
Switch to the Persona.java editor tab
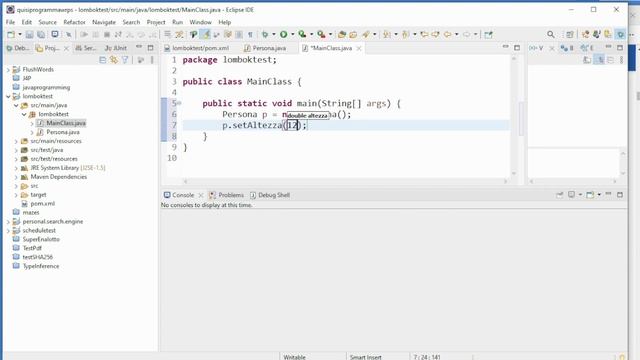point(265,48)
